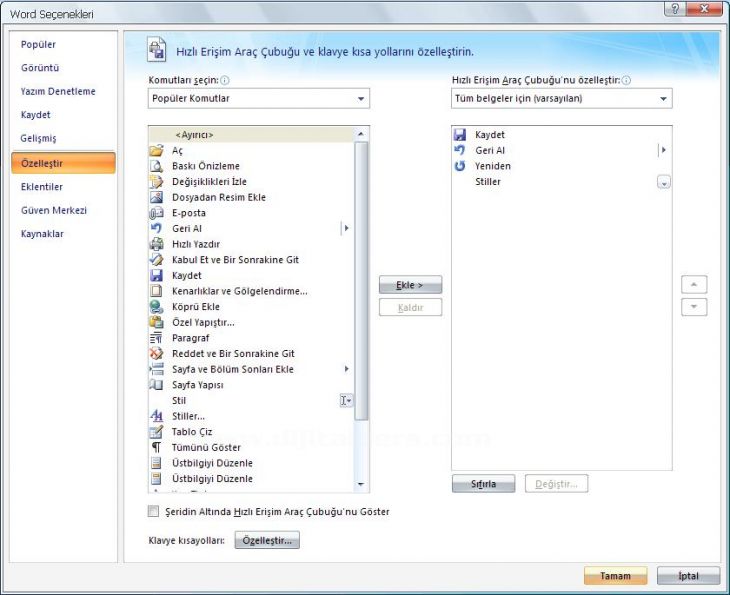Click the Kenarlıklar ve Gölgelendirme icon
730x595 pixels.
pos(156,291)
